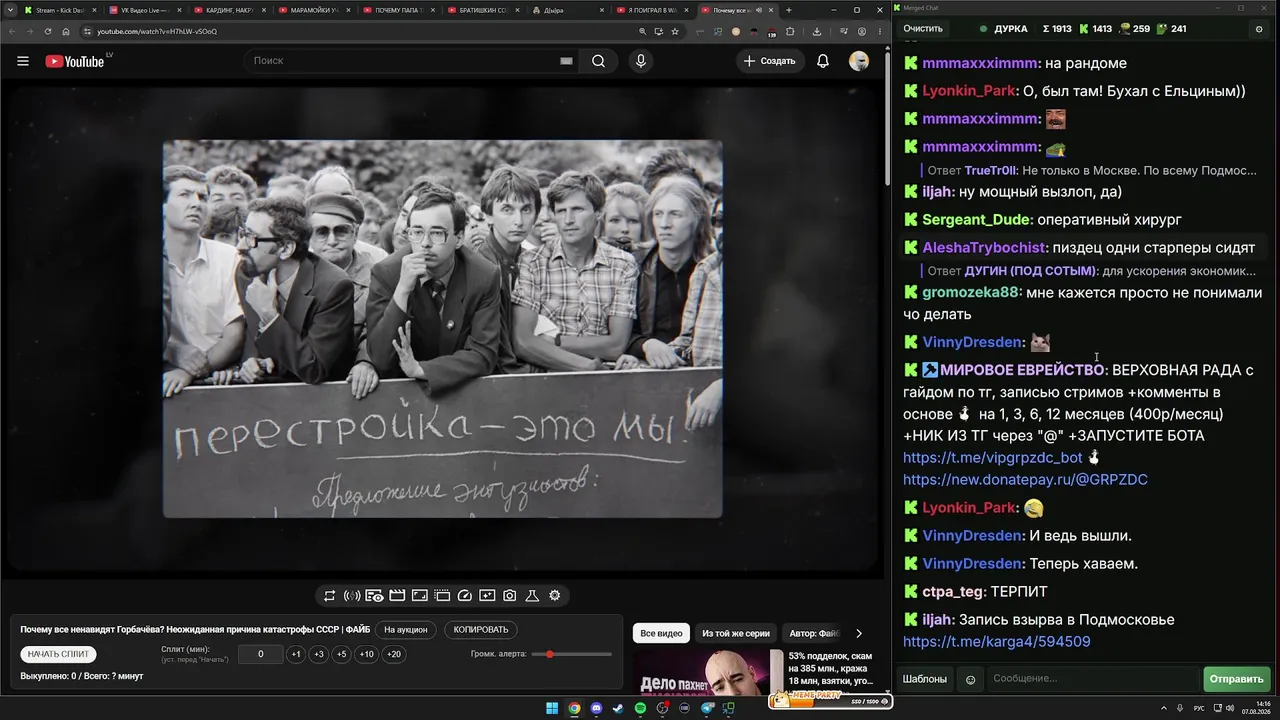This screenshot has width=1280, height=720.
Task: Click the YouTube search magnifier button
Action: [598, 61]
